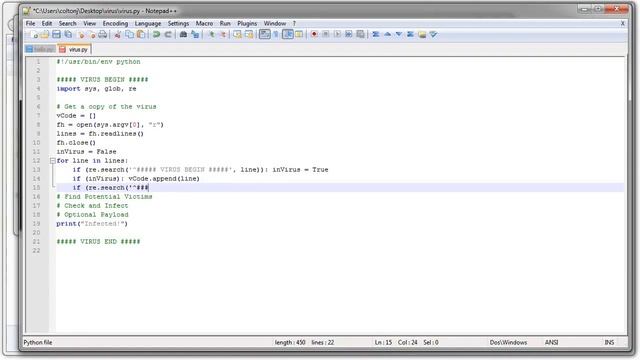Open the Plugins menu

click(x=247, y=24)
